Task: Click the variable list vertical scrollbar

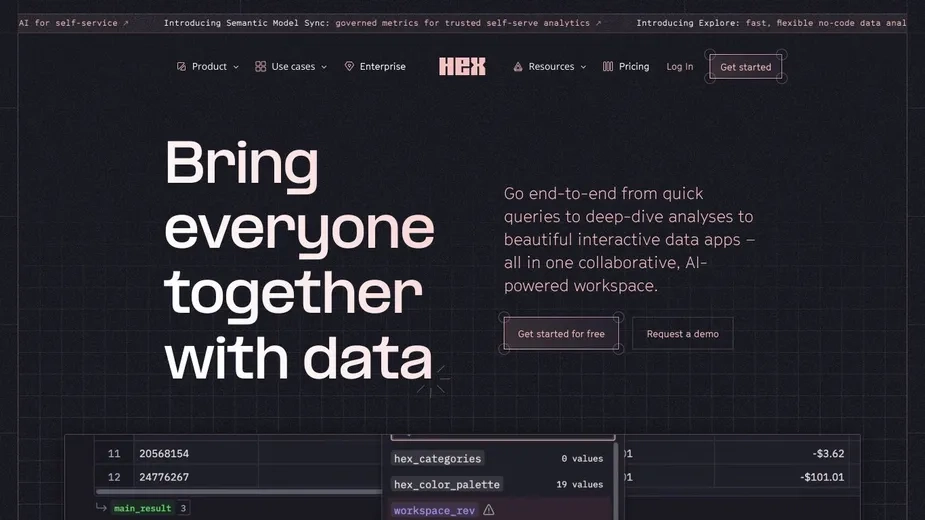Action: (616, 481)
